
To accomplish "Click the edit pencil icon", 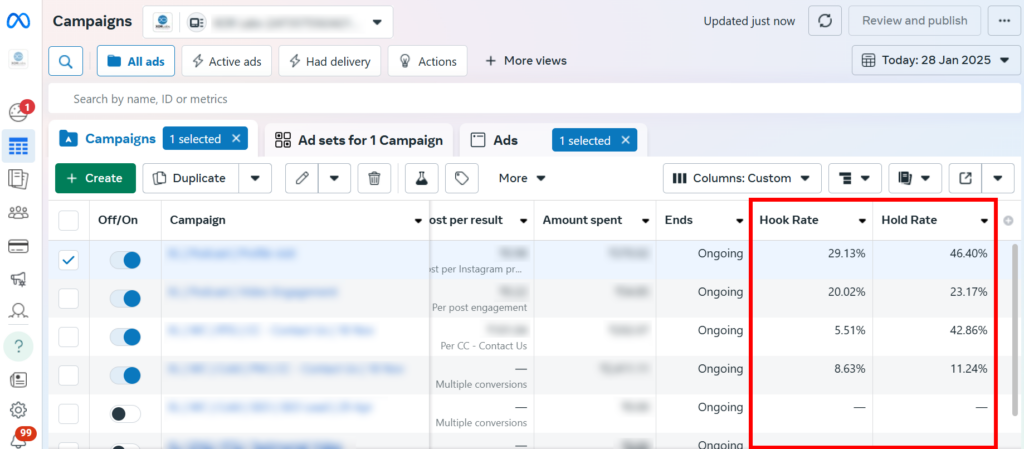I will 302,178.
